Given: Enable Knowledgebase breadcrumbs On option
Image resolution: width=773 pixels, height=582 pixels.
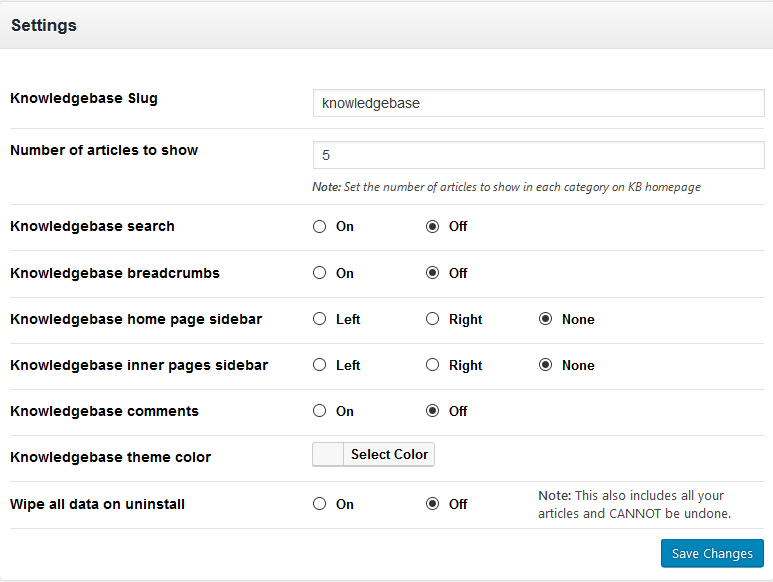Looking at the screenshot, I should [x=319, y=273].
